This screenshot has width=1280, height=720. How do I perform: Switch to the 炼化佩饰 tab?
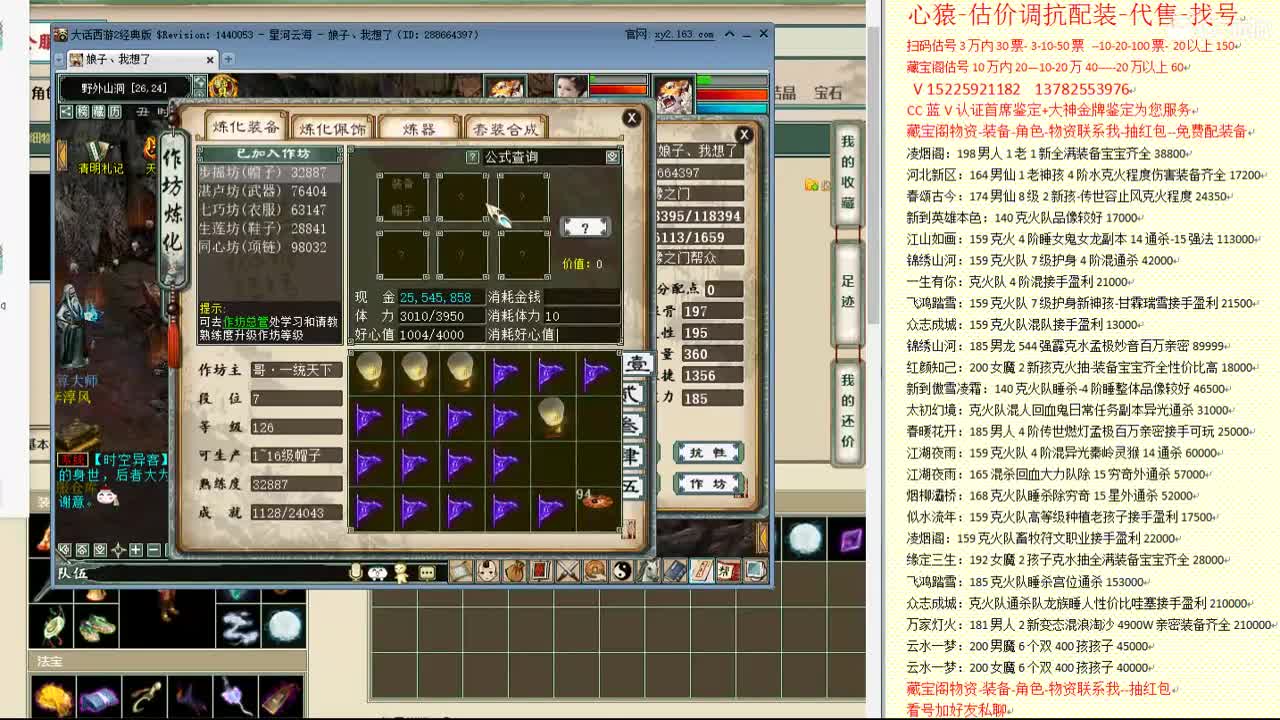(x=333, y=128)
